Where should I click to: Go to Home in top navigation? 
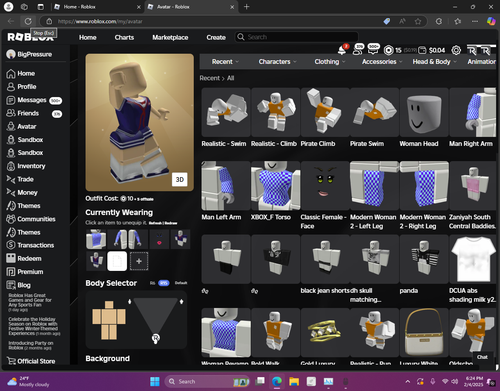(x=88, y=37)
